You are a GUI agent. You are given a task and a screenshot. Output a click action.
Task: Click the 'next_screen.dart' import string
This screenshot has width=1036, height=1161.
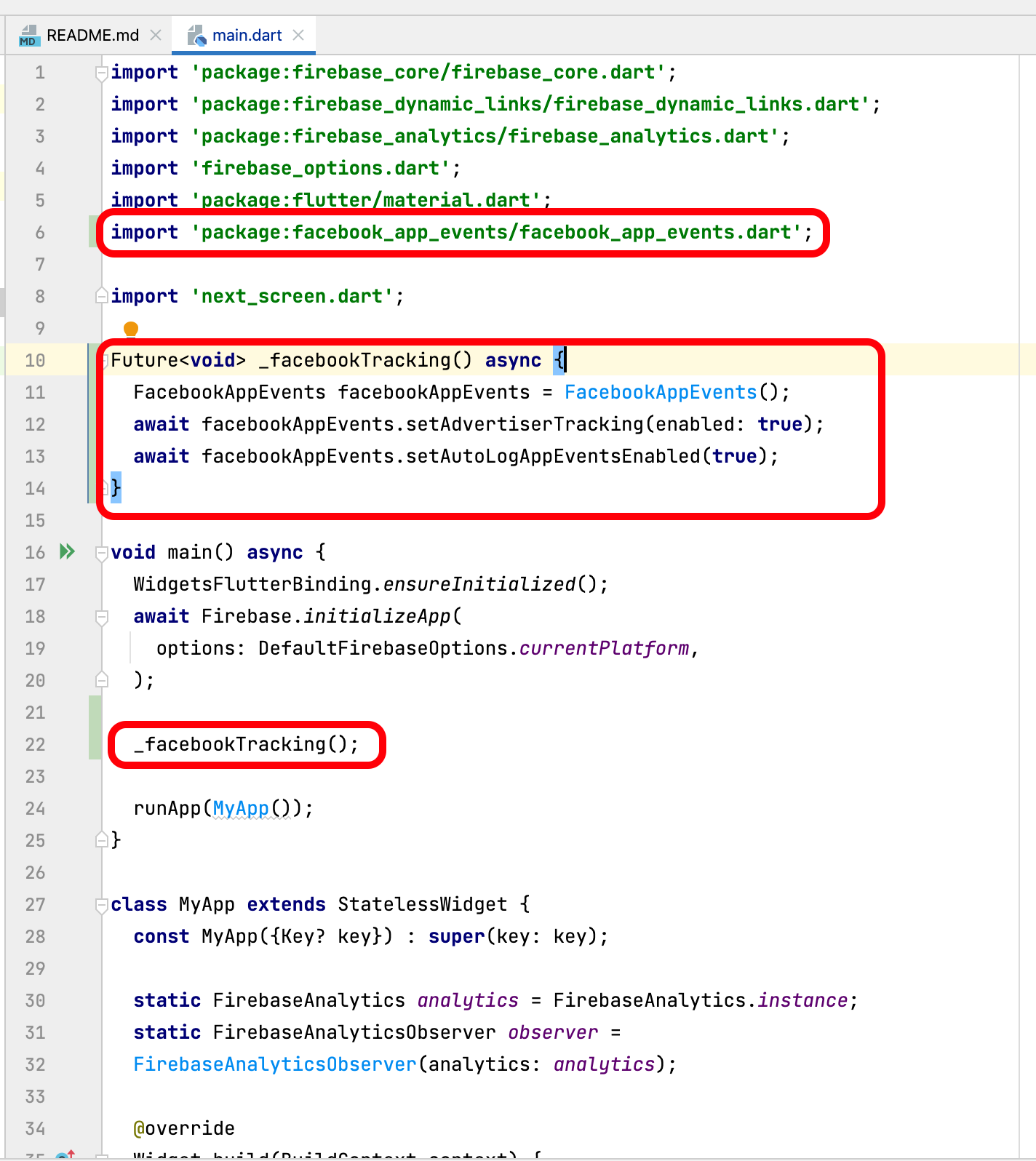292,296
